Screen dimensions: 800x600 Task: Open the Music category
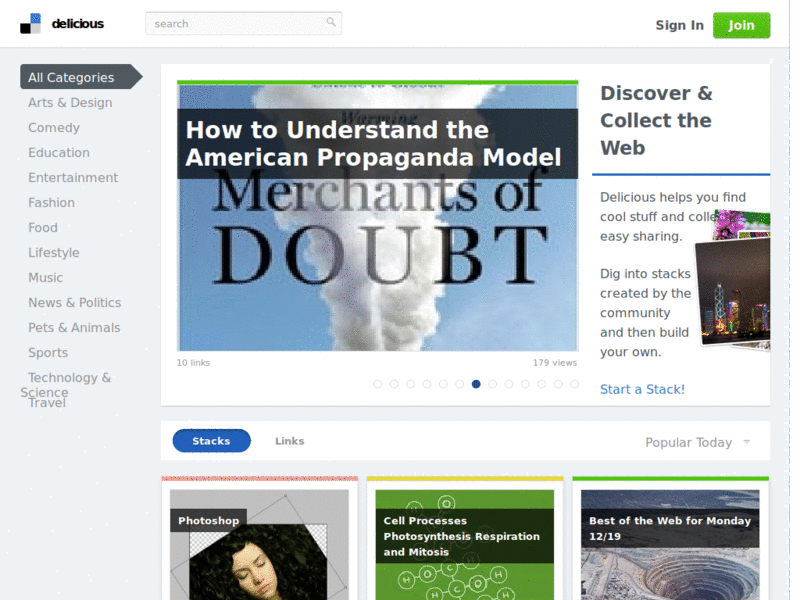coord(45,278)
